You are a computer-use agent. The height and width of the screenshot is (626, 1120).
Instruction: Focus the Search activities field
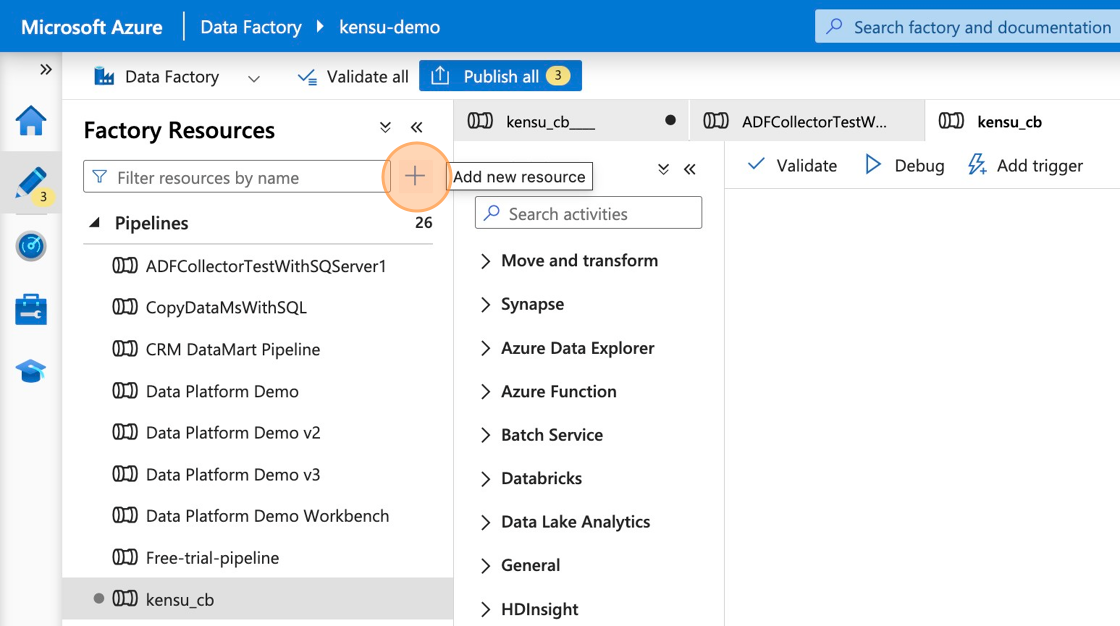click(589, 213)
